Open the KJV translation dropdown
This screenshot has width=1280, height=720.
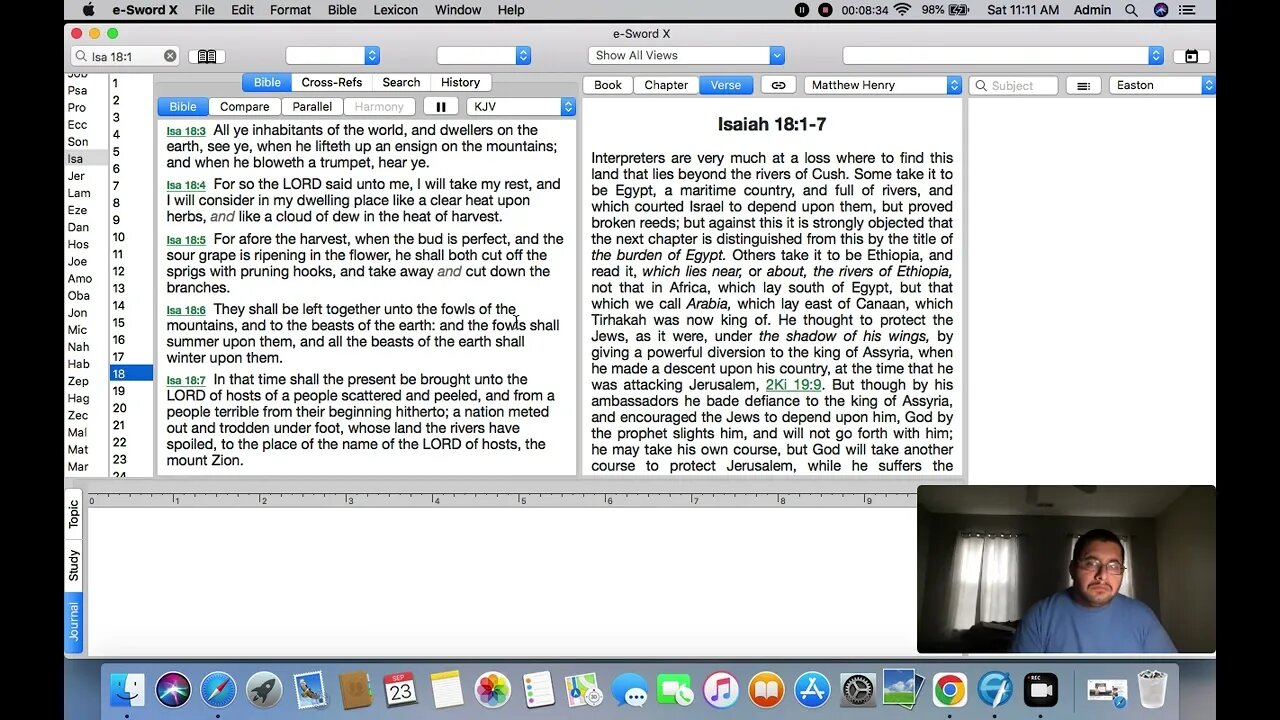[520, 106]
